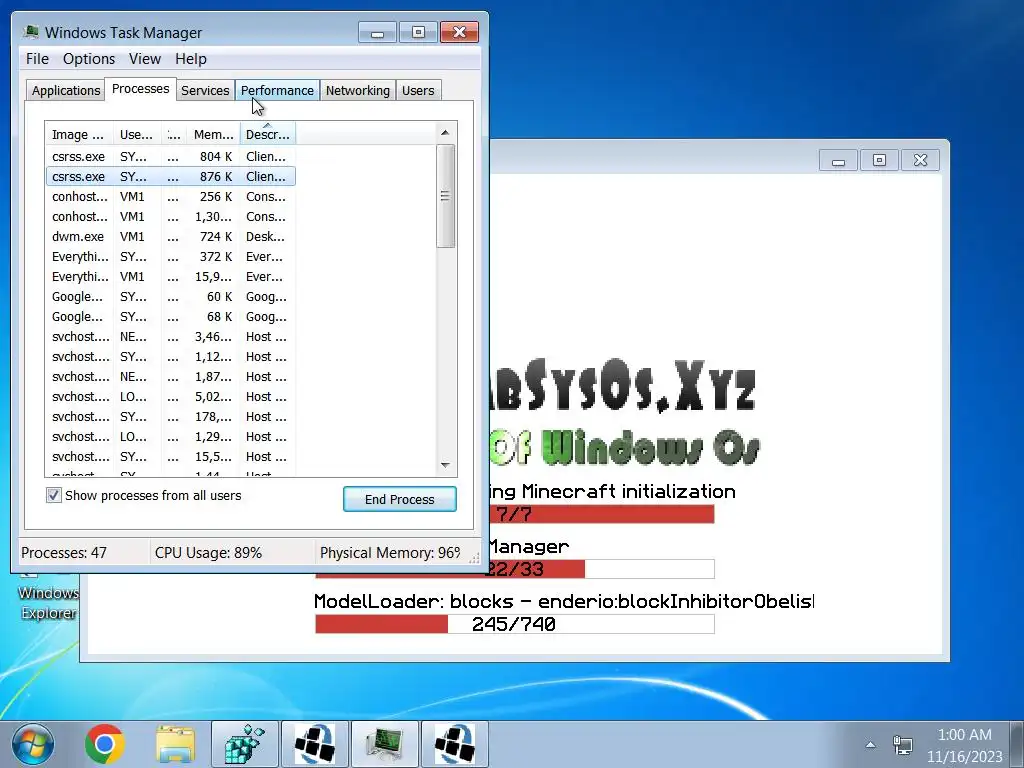Open the Registry Editor cube icon in taskbar

[x=245, y=744]
